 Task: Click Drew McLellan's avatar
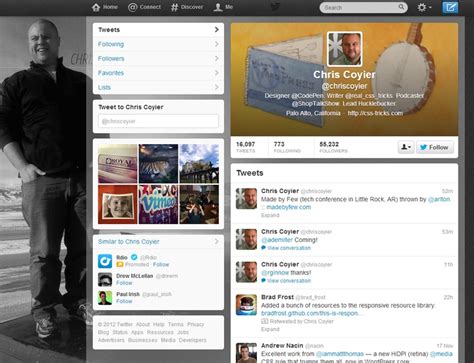tap(105, 279)
